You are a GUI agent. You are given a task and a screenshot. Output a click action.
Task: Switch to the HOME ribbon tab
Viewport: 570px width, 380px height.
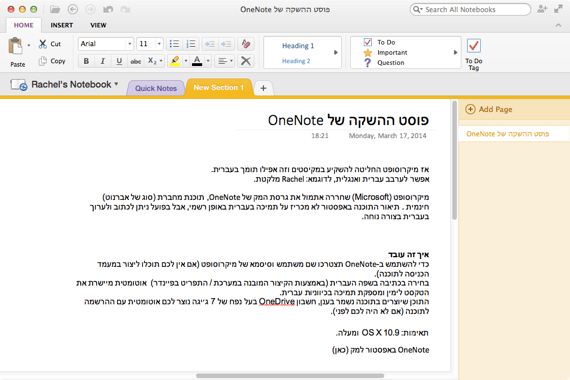point(24,25)
